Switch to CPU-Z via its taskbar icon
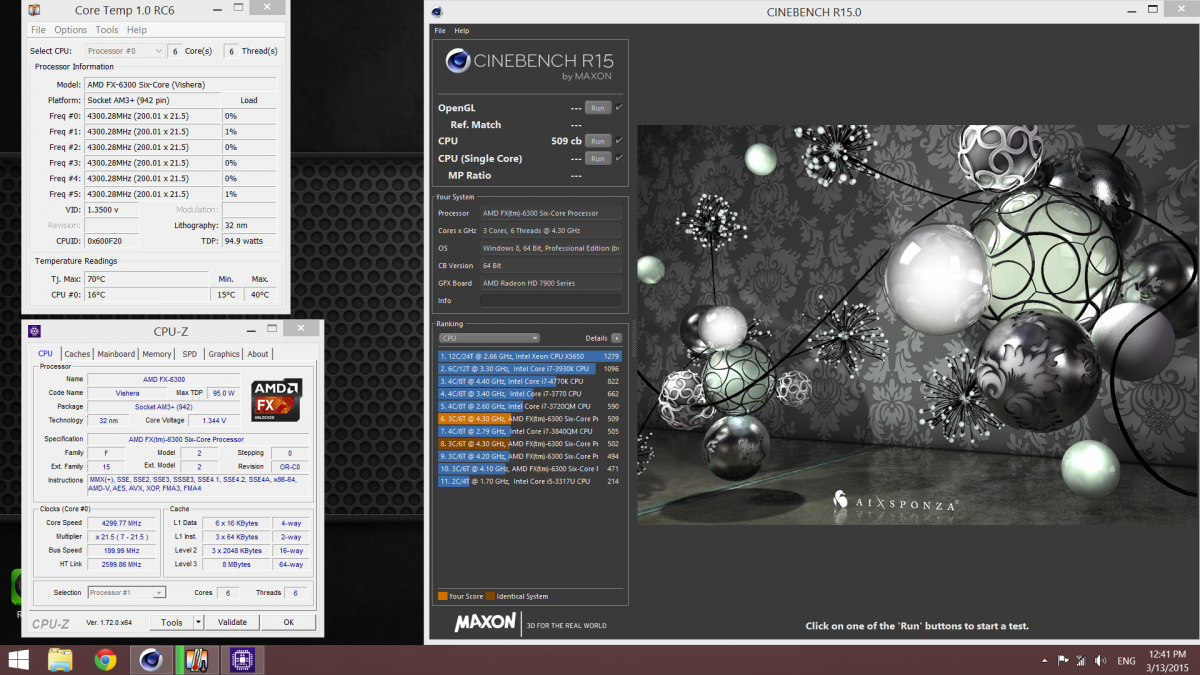1200x675 pixels. pos(241,659)
